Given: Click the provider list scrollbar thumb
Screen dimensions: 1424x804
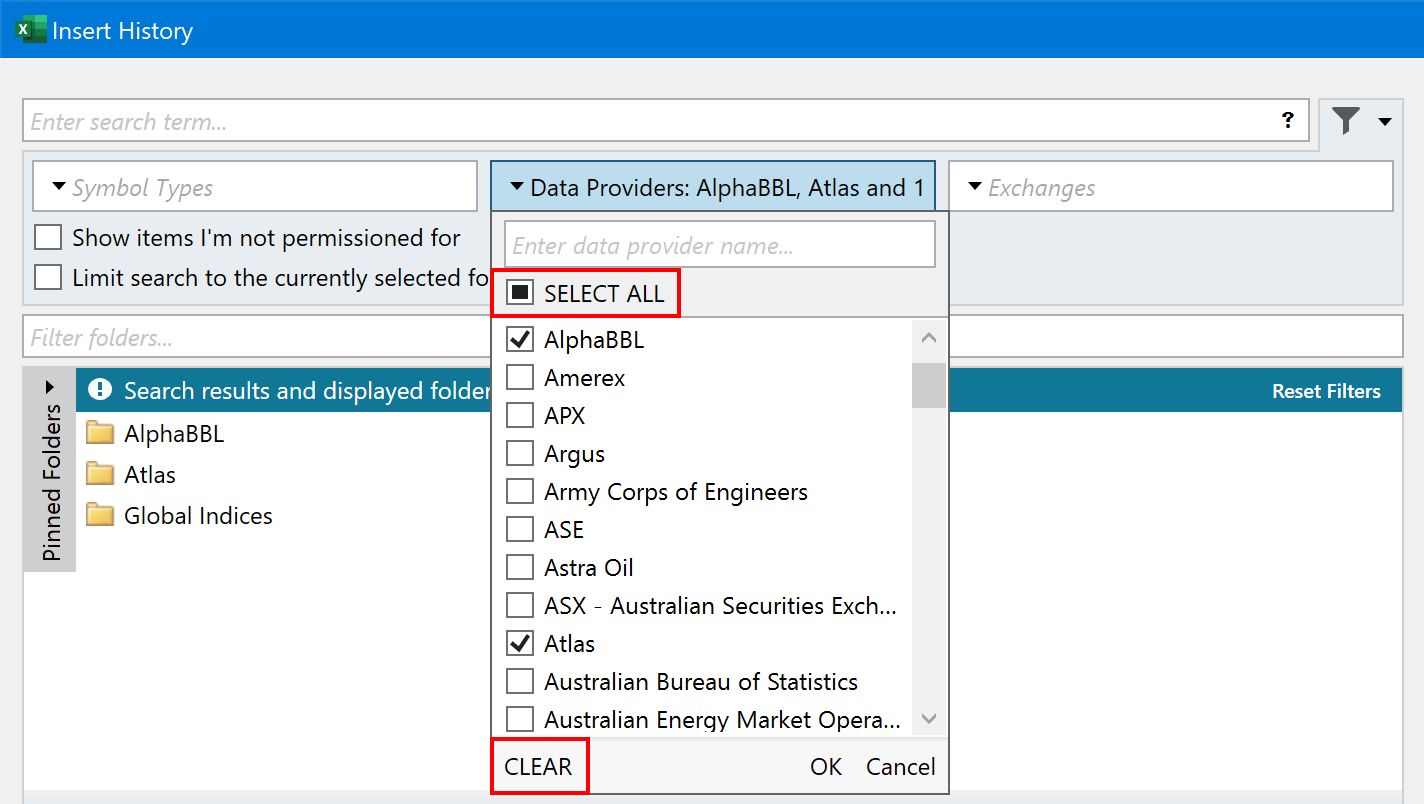Looking at the screenshot, I should coord(929,385).
